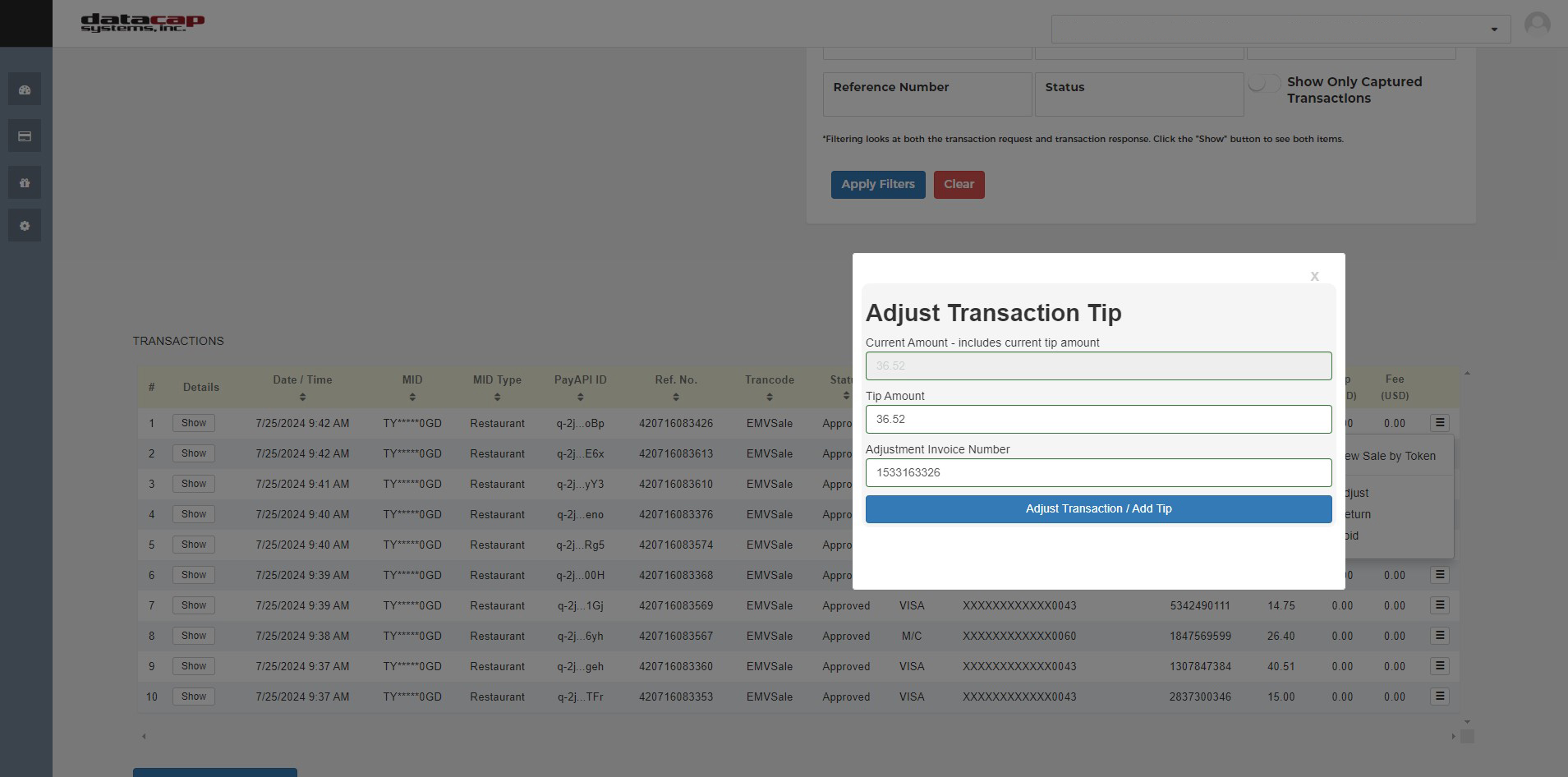
Task: Enable Show Only Captured Transactions
Action: pyautogui.click(x=1264, y=83)
